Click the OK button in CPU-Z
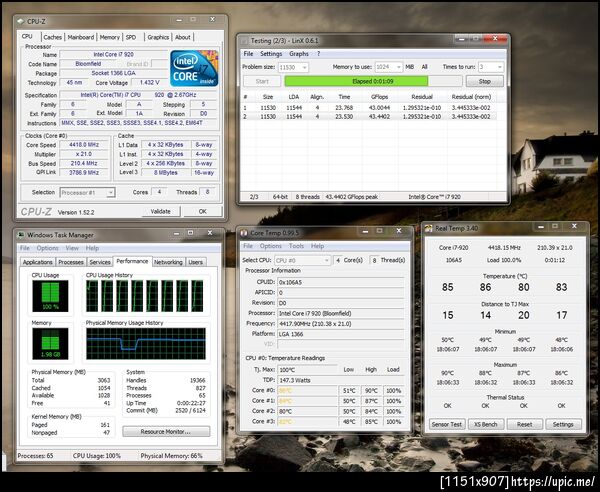 (x=202, y=211)
